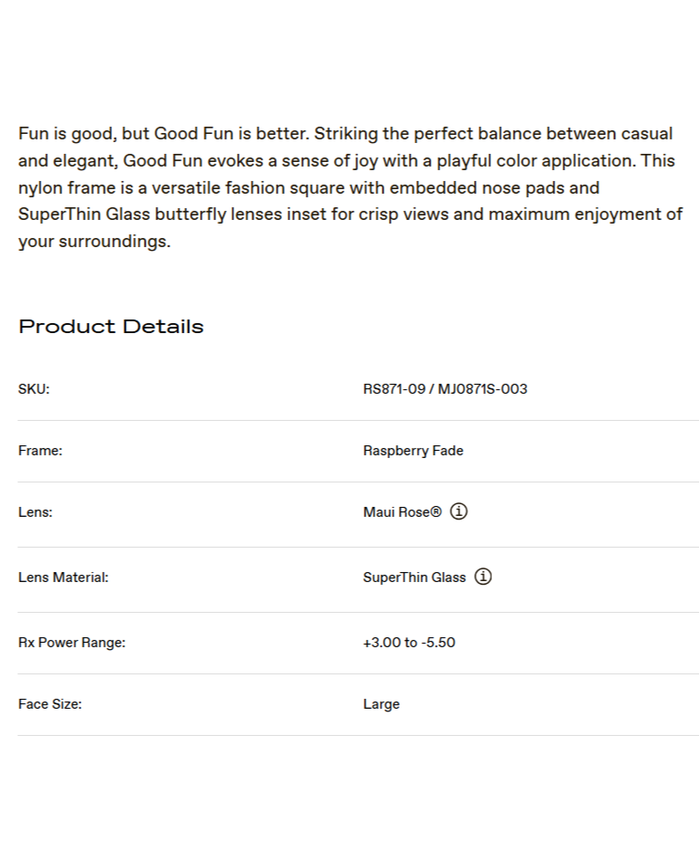Click 'your surroundings.' ending the description

94,242
